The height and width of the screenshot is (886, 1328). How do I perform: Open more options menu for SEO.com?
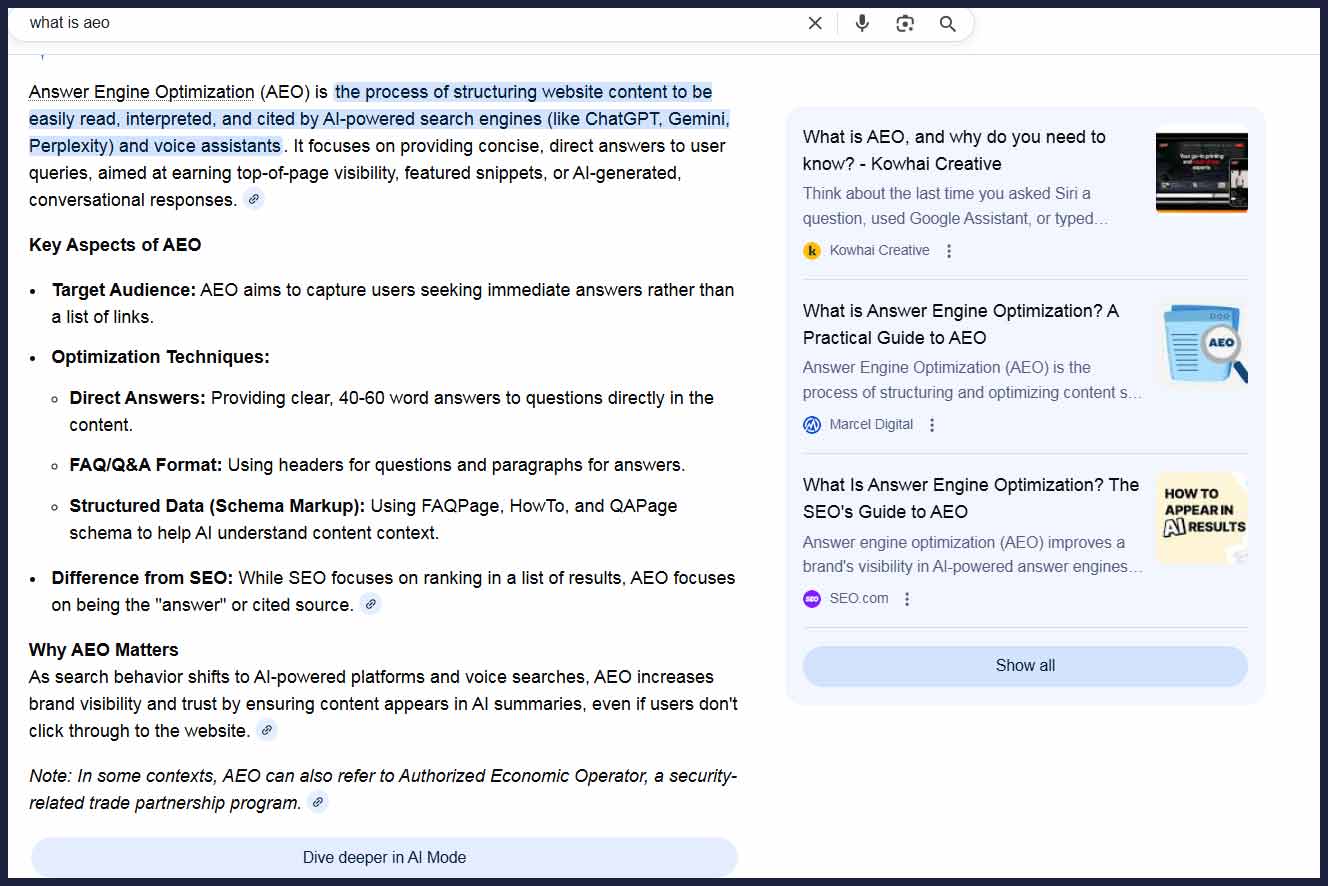pyautogui.click(x=907, y=599)
